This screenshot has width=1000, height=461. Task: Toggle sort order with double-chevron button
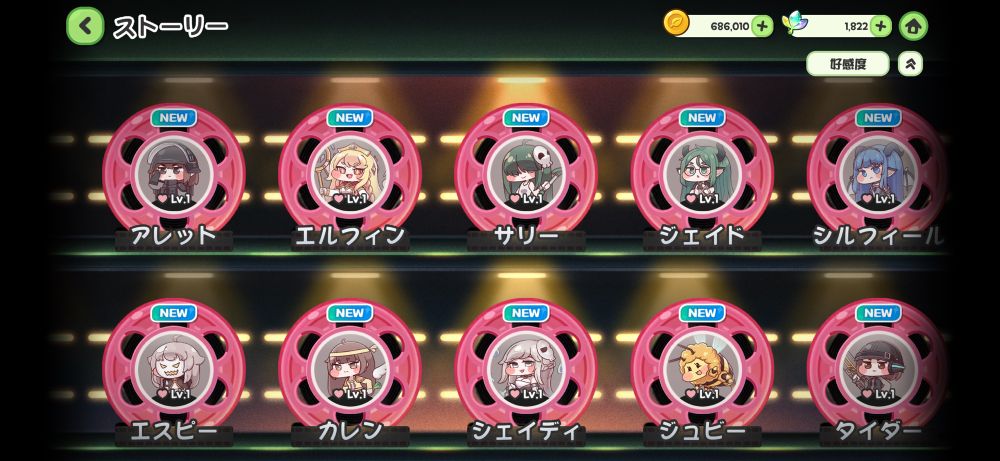[x=910, y=64]
